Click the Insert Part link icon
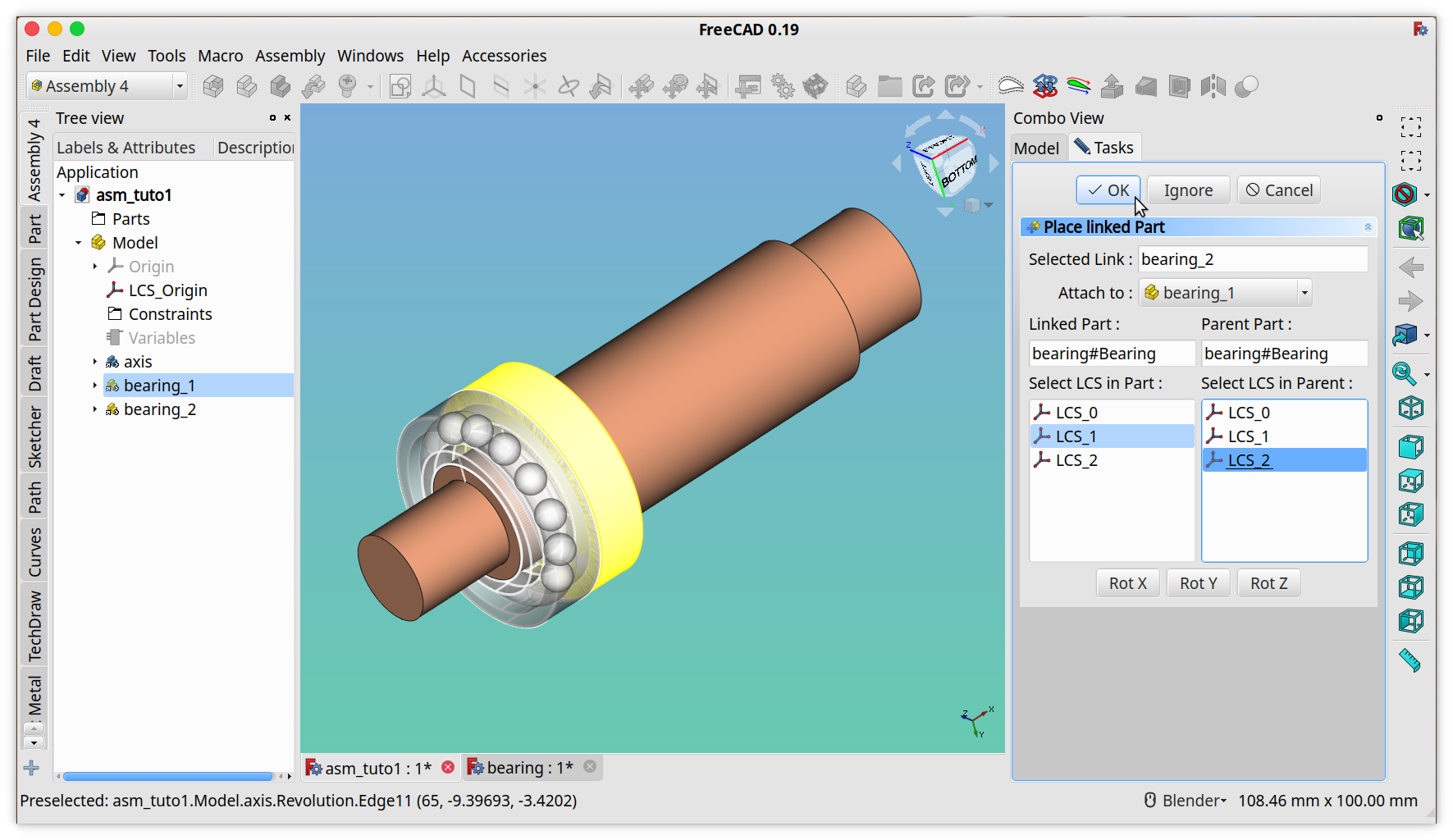 click(x=313, y=86)
